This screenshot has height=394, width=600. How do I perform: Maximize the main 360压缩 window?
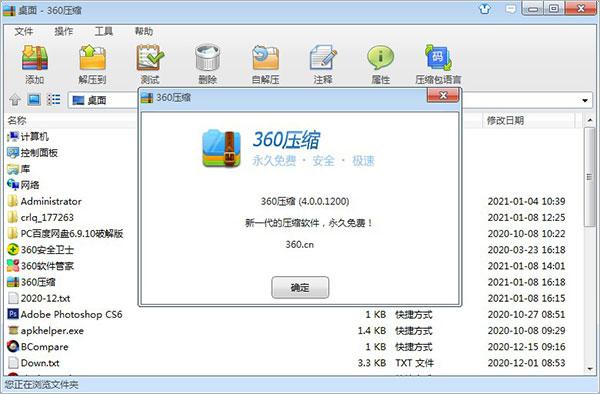[554, 8]
